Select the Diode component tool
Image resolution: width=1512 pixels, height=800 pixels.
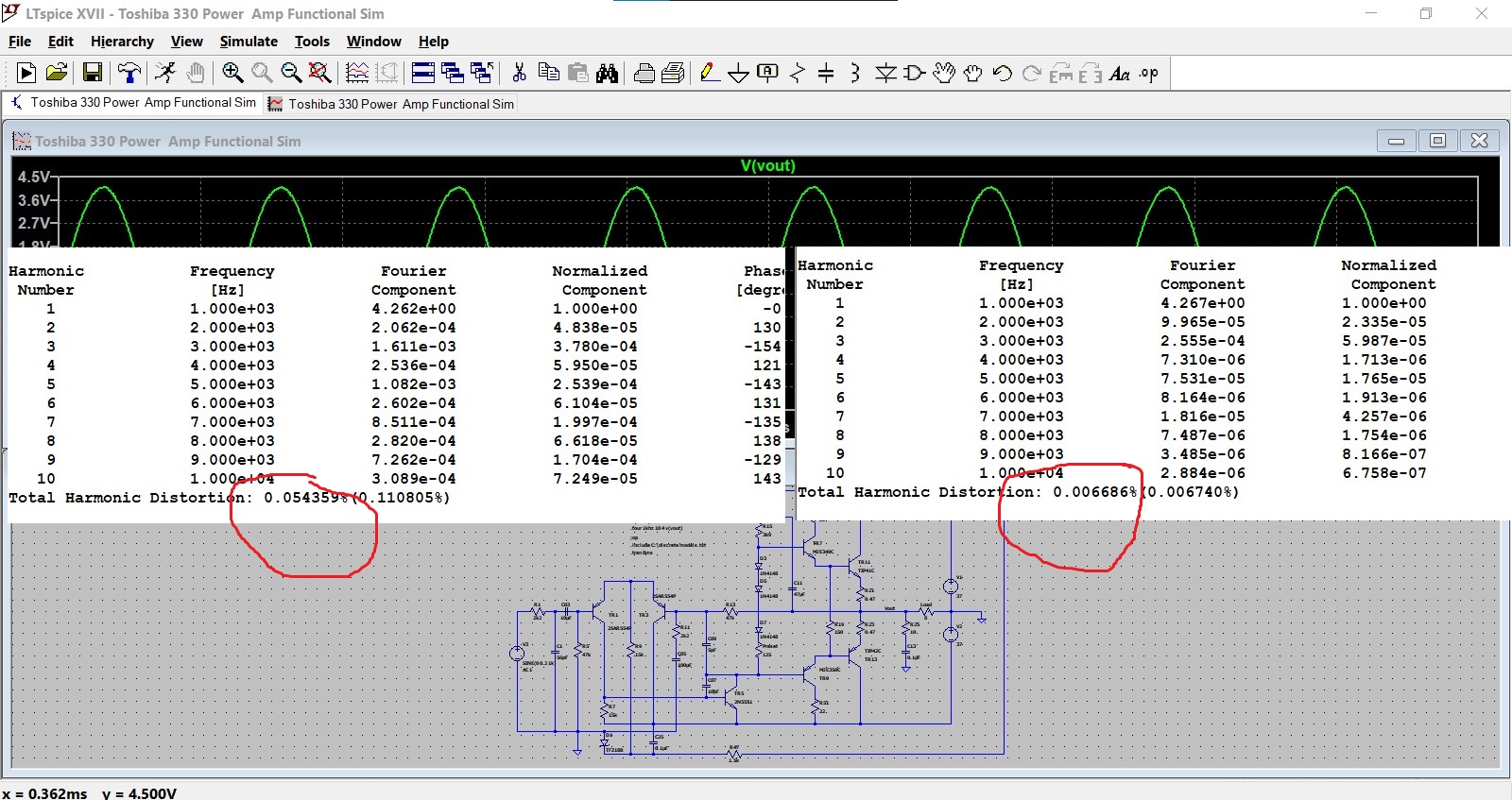coord(885,73)
